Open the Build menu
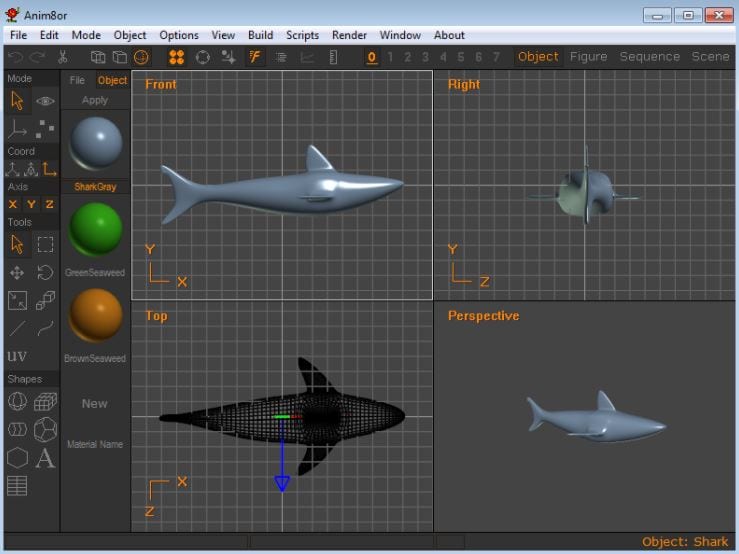This screenshot has height=554, width=739. (x=260, y=35)
